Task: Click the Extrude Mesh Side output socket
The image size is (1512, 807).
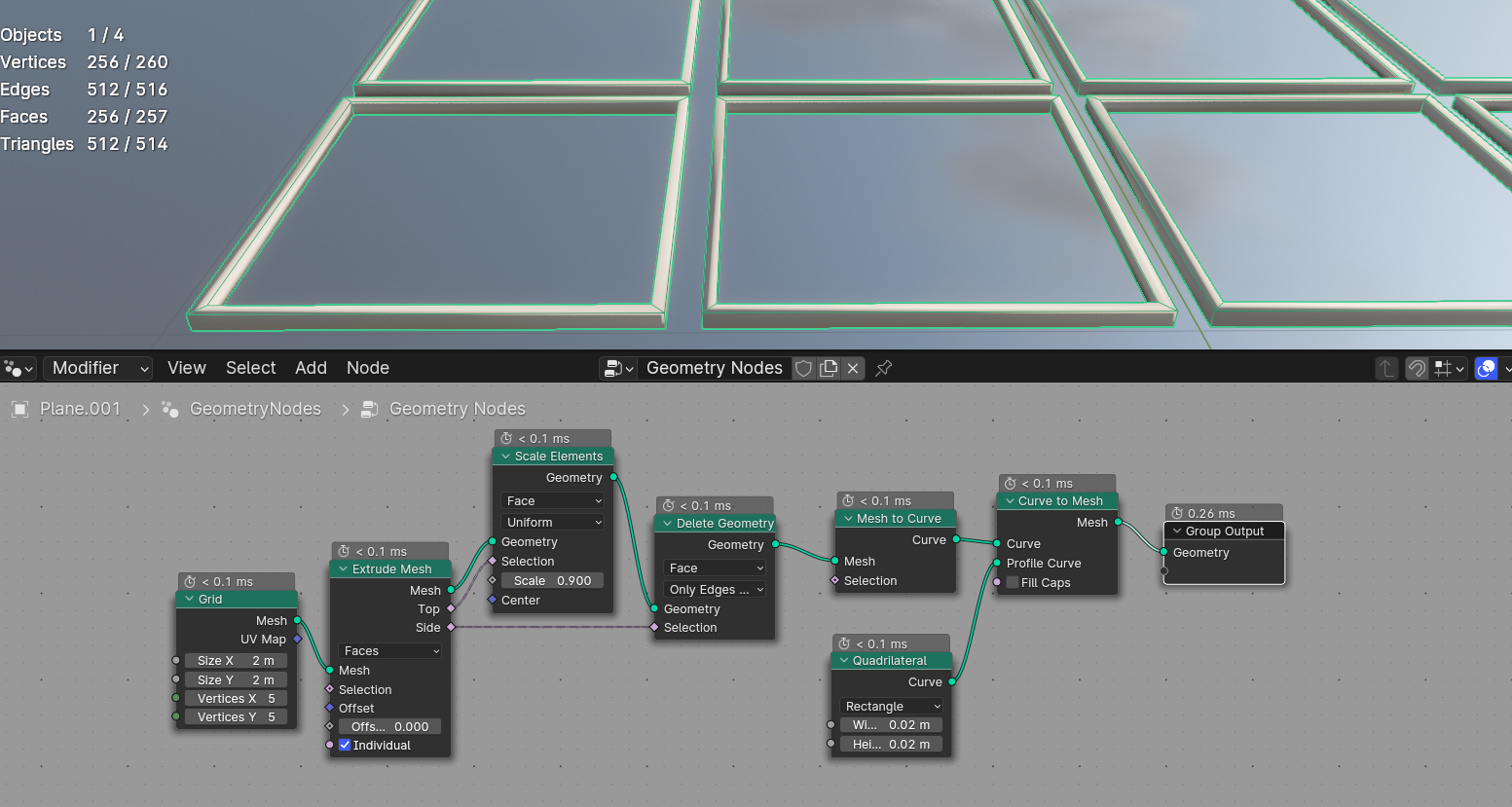Action: 451,628
